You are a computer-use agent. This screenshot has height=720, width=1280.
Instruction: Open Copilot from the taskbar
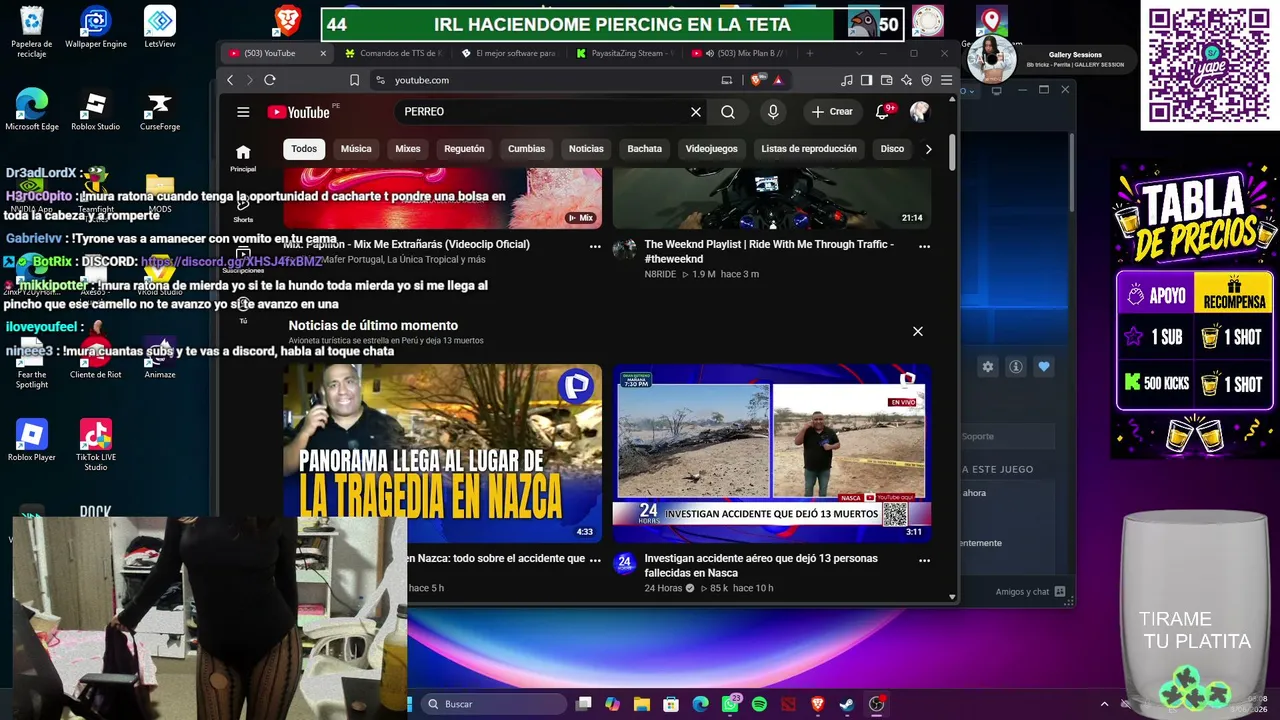click(x=613, y=704)
